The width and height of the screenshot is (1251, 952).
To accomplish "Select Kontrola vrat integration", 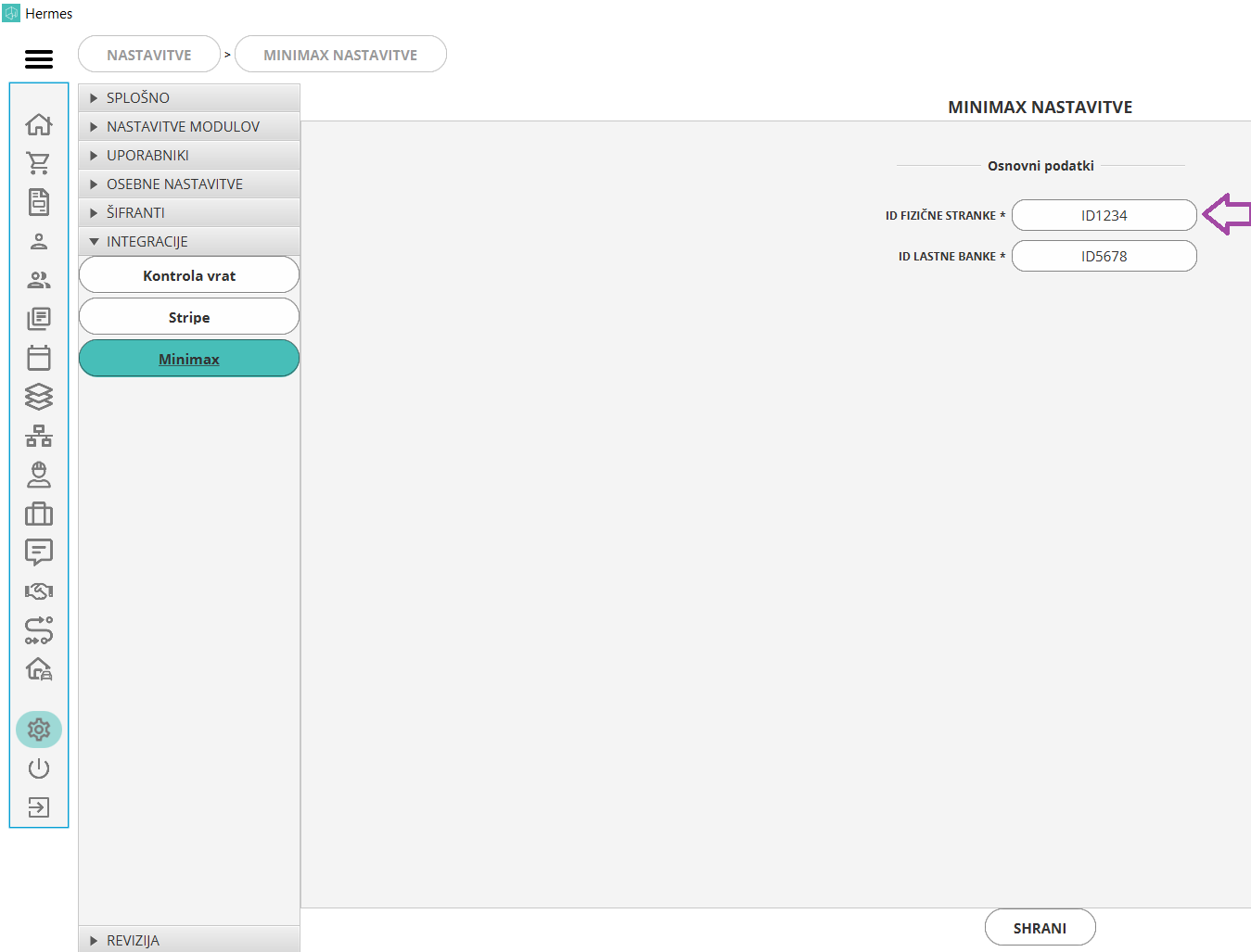I will click(x=189, y=275).
